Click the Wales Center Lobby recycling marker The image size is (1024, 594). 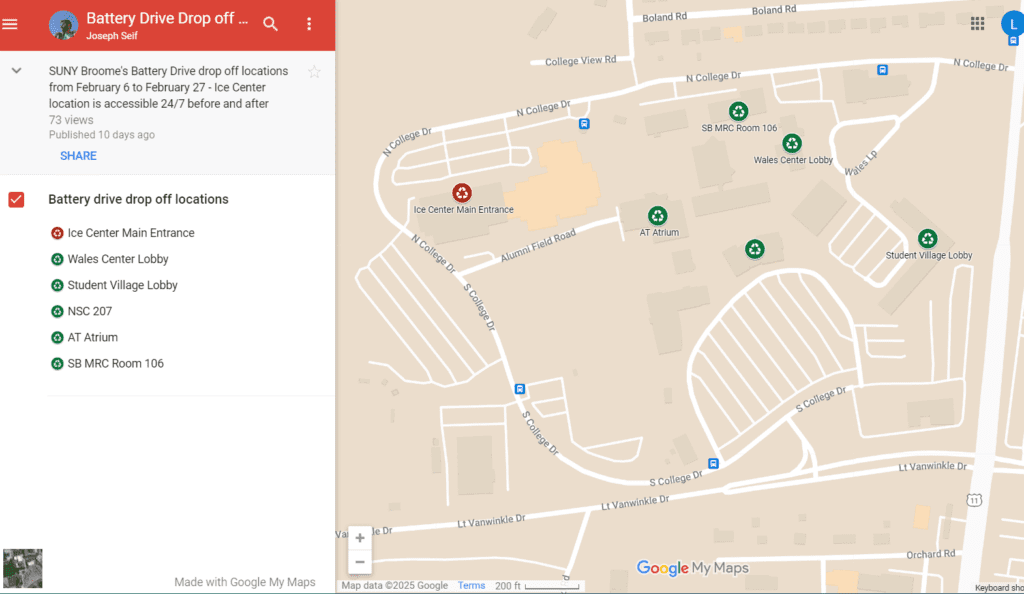793,143
